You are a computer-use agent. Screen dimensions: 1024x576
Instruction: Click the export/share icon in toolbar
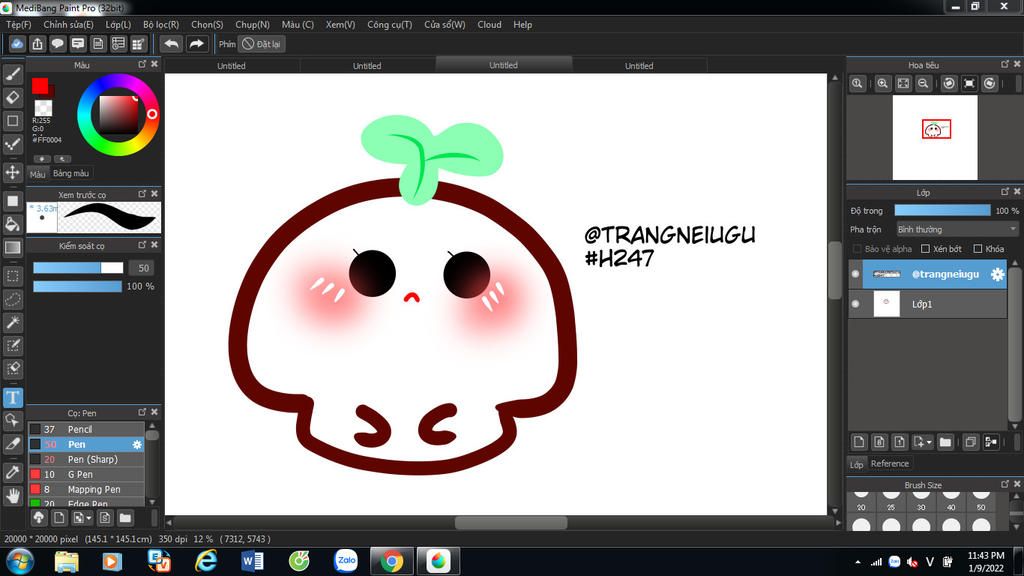[37, 44]
